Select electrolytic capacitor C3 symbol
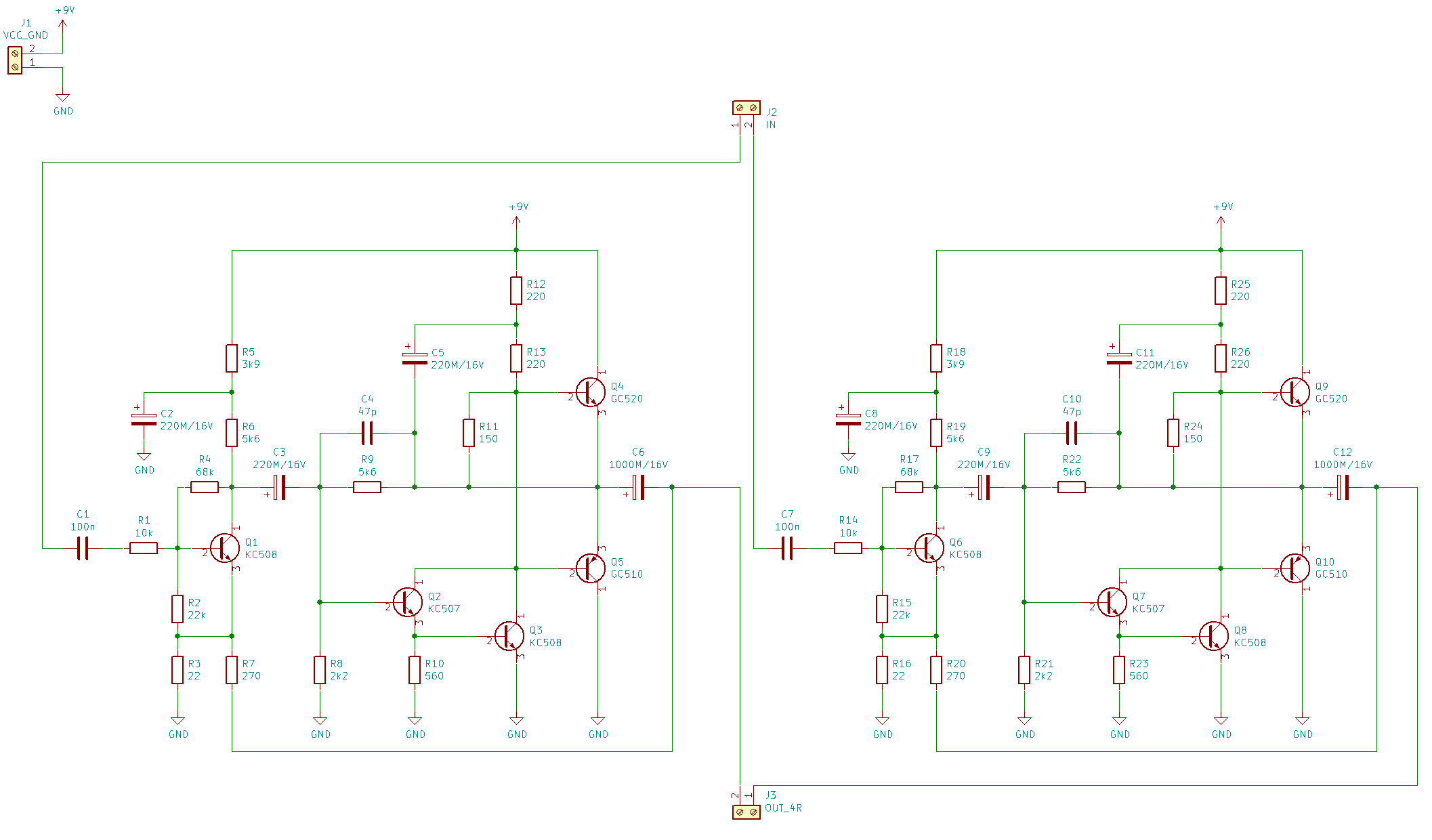1432x840 pixels. click(279, 487)
